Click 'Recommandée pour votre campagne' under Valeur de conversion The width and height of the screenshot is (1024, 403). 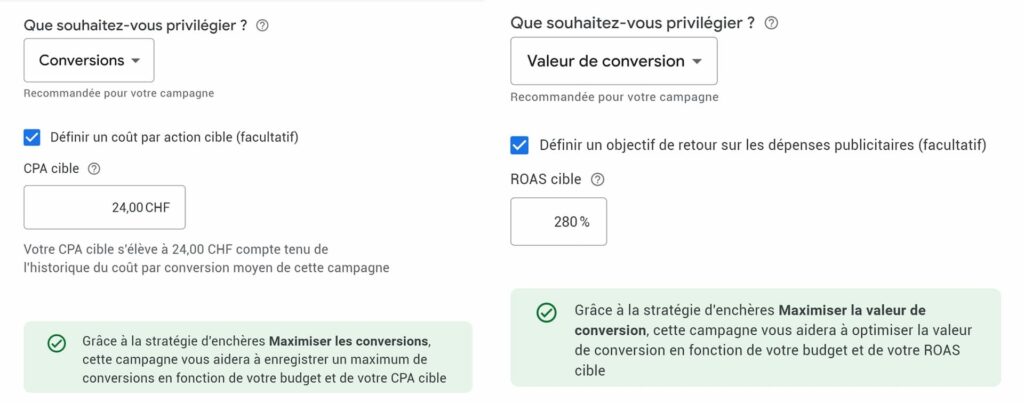click(615, 97)
